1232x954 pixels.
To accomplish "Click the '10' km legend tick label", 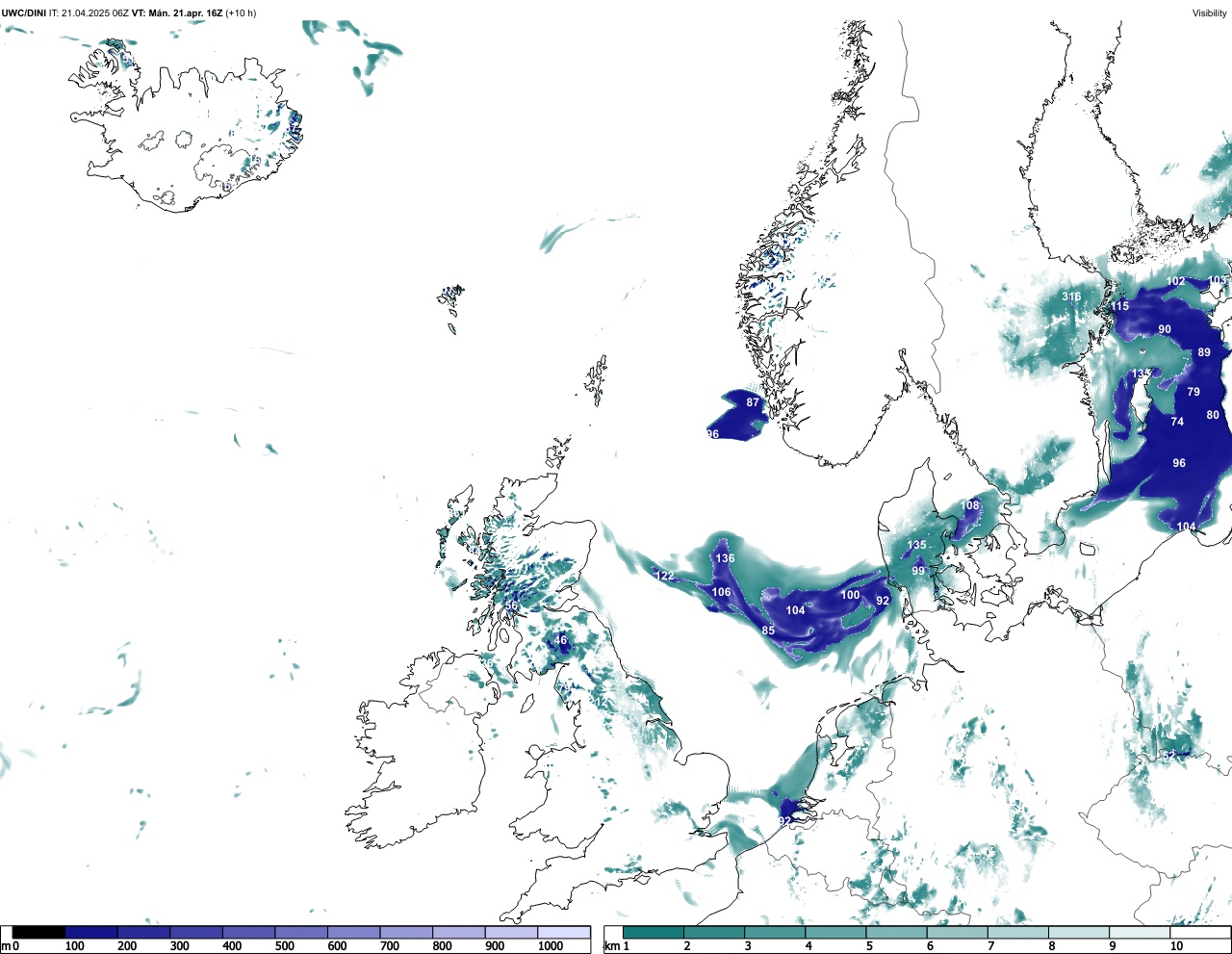I will point(1176,946).
